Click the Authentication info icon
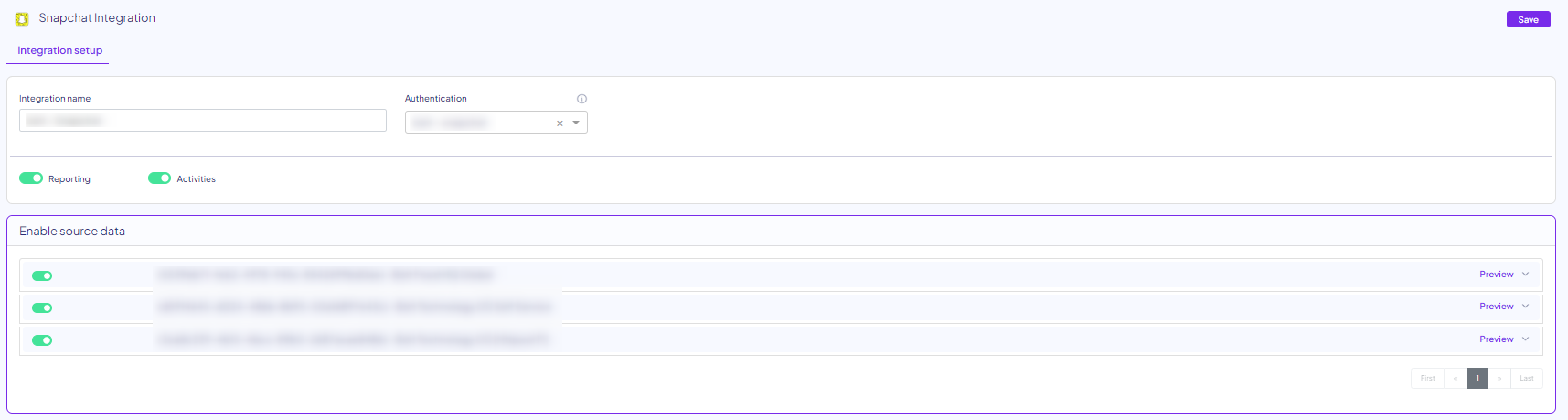The width and height of the screenshot is (1568, 420). 581,99
